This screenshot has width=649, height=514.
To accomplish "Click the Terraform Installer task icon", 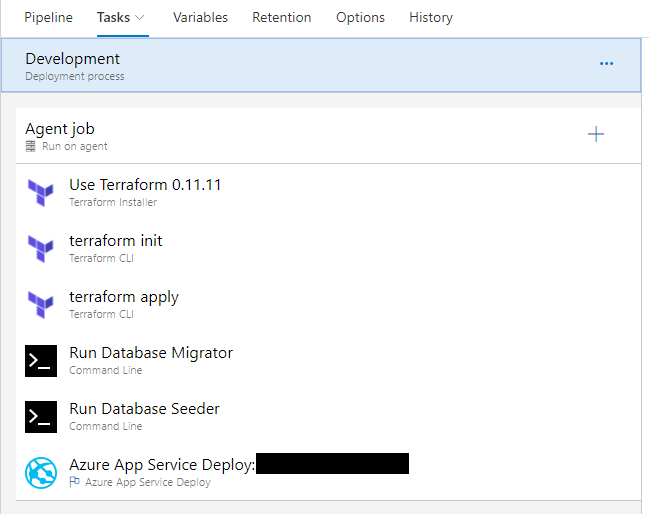I will click(41, 192).
